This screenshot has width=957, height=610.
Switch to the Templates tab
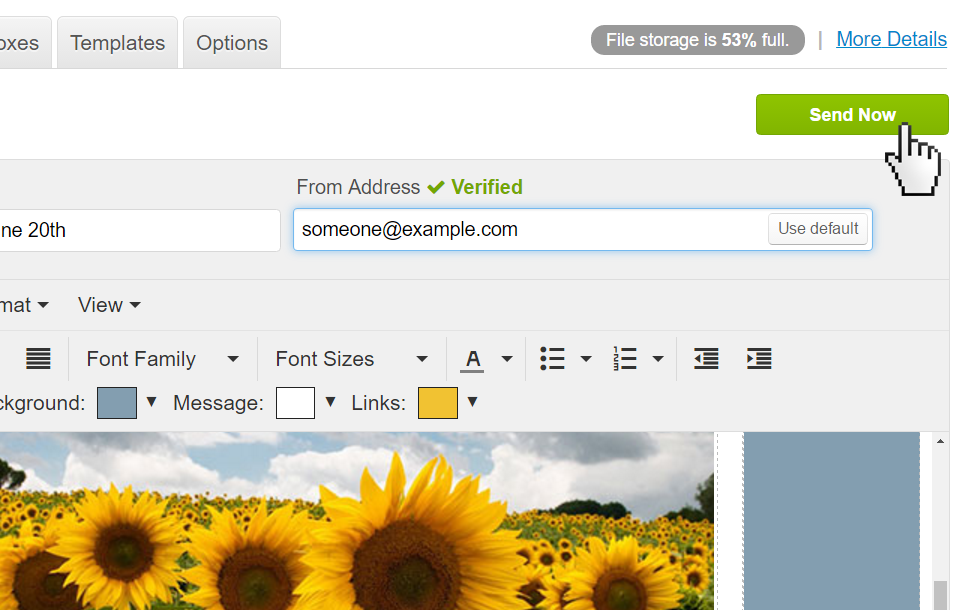pyautogui.click(x=117, y=43)
